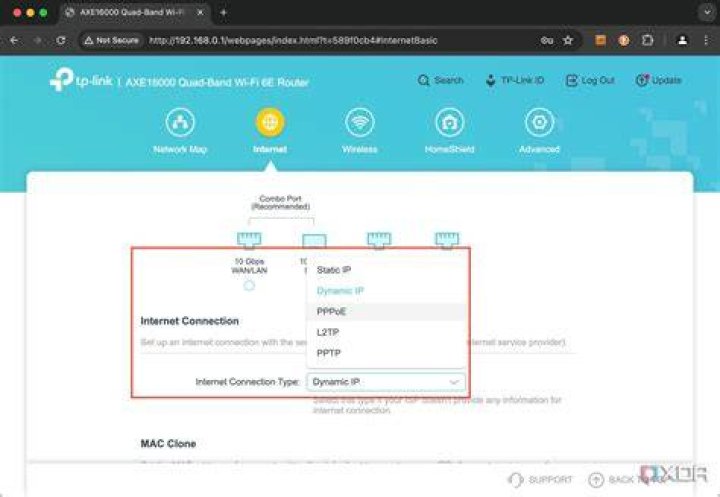Screen dimensions: 720x497
Task: Choose L2TP from connection list
Action: coord(386,332)
